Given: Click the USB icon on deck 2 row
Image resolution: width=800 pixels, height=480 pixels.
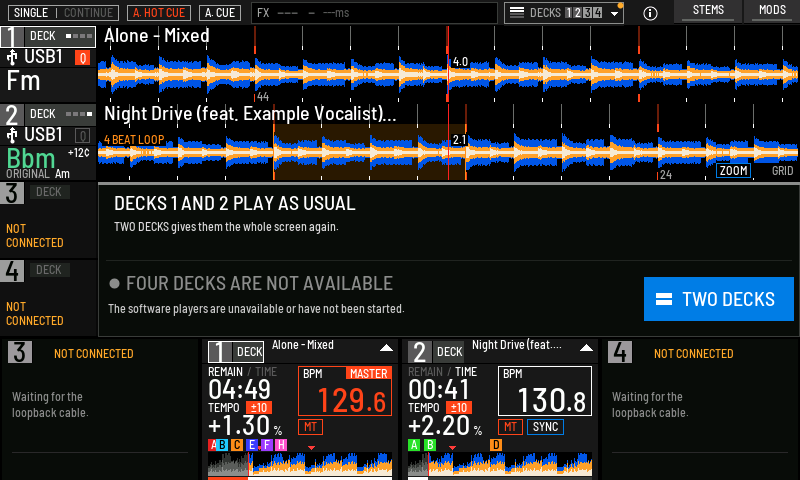Looking at the screenshot, I should click(x=12, y=135).
